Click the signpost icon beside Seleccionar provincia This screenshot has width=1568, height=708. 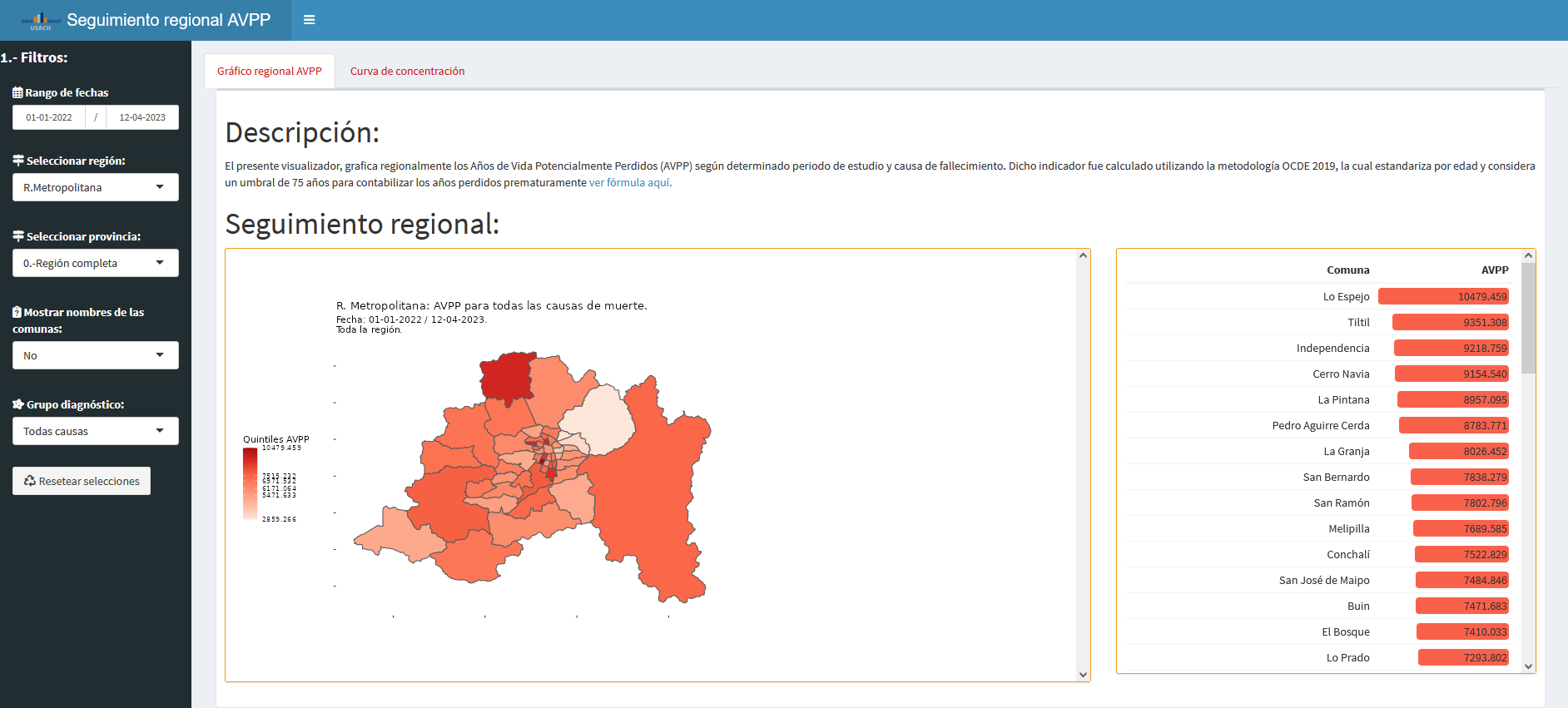coord(18,236)
